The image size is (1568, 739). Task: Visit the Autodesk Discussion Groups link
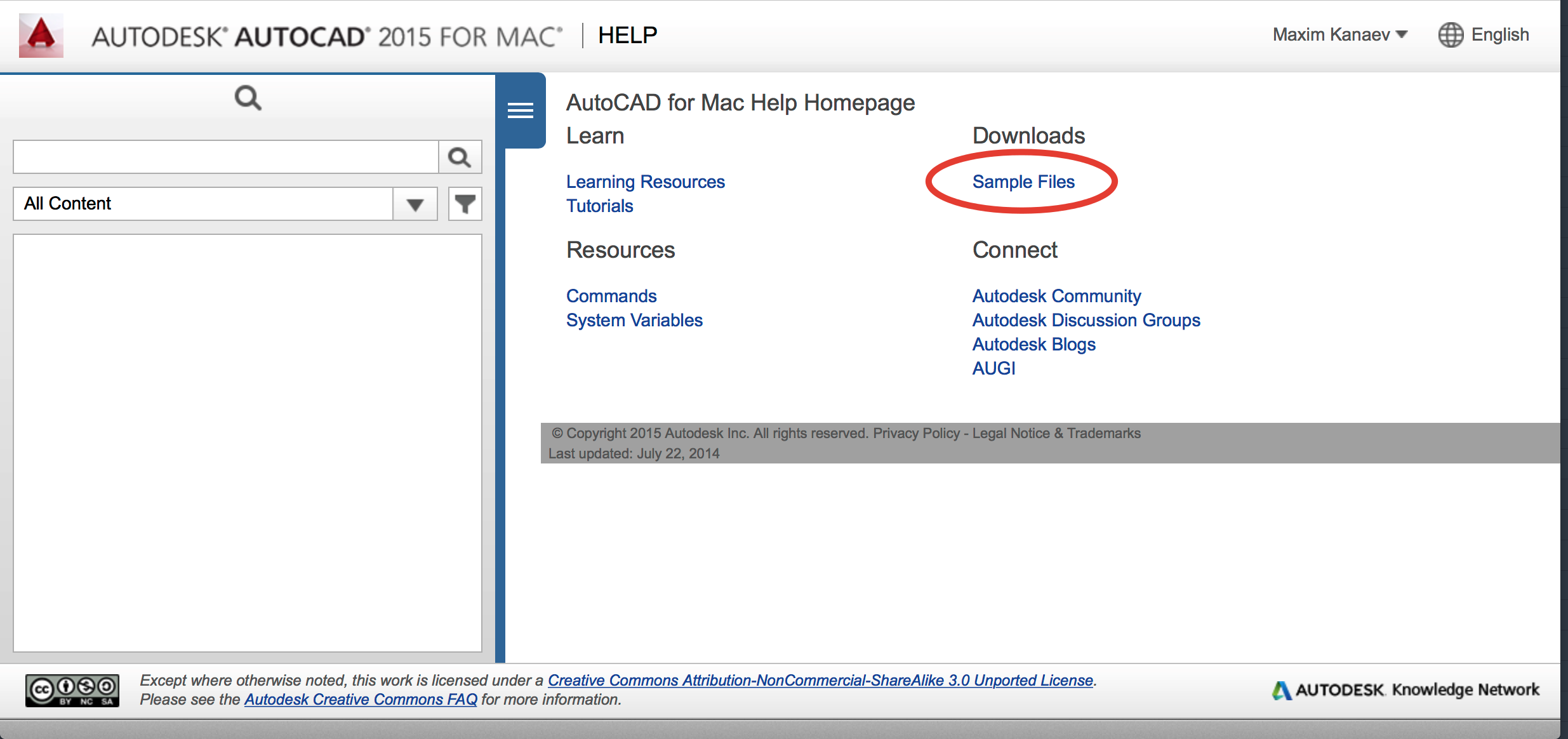point(1086,321)
